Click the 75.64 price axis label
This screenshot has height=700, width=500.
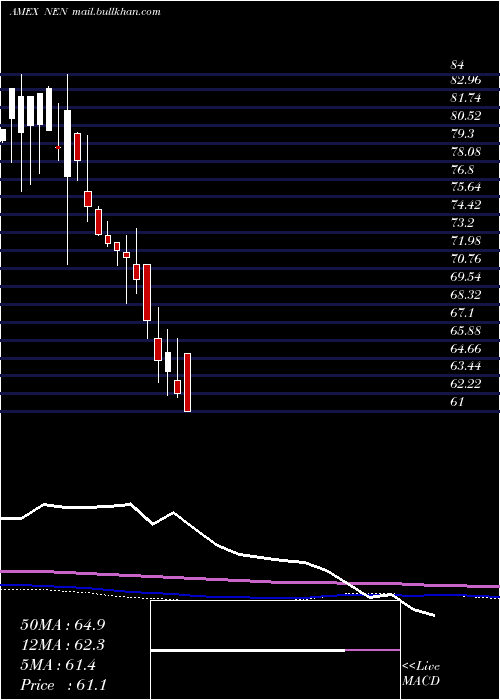[466, 187]
